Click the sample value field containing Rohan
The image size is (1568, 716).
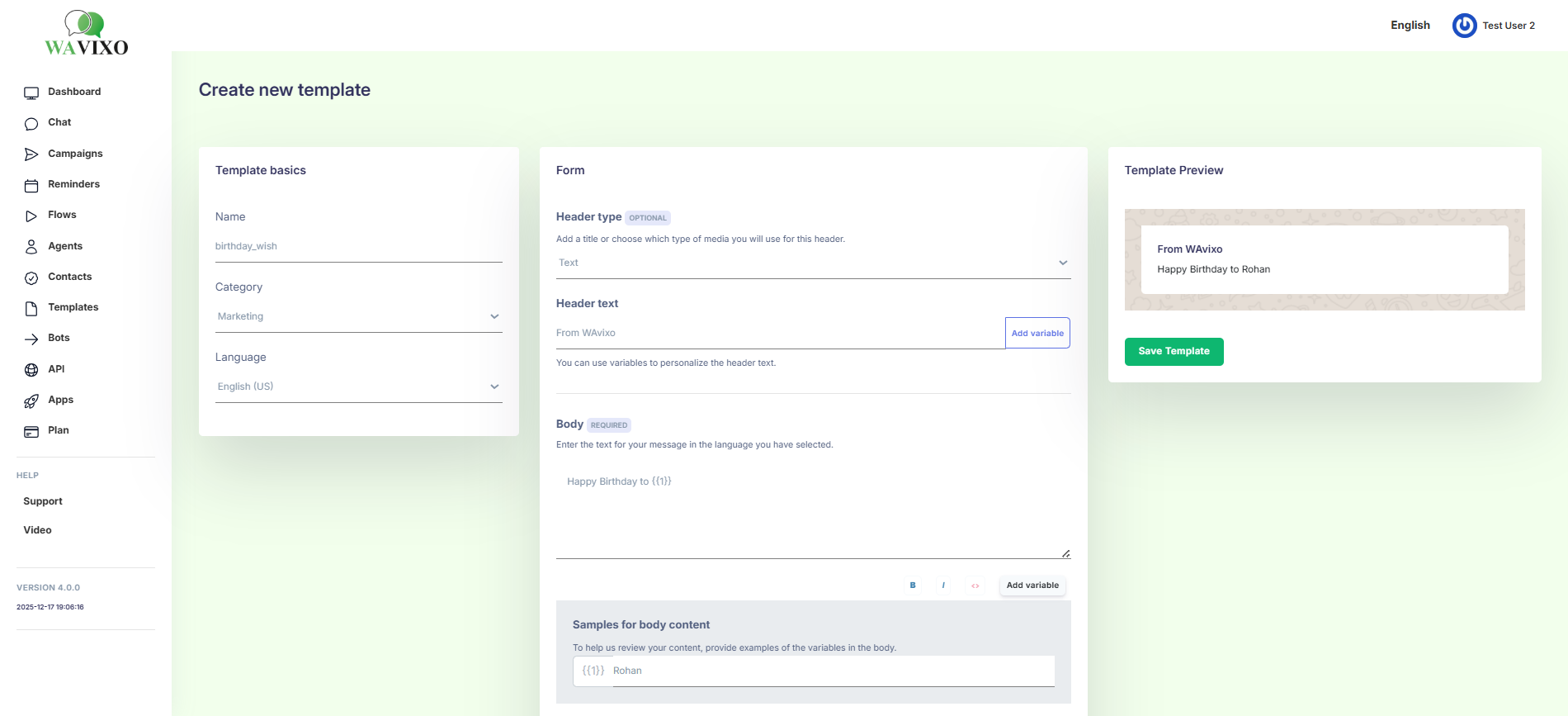coord(832,671)
